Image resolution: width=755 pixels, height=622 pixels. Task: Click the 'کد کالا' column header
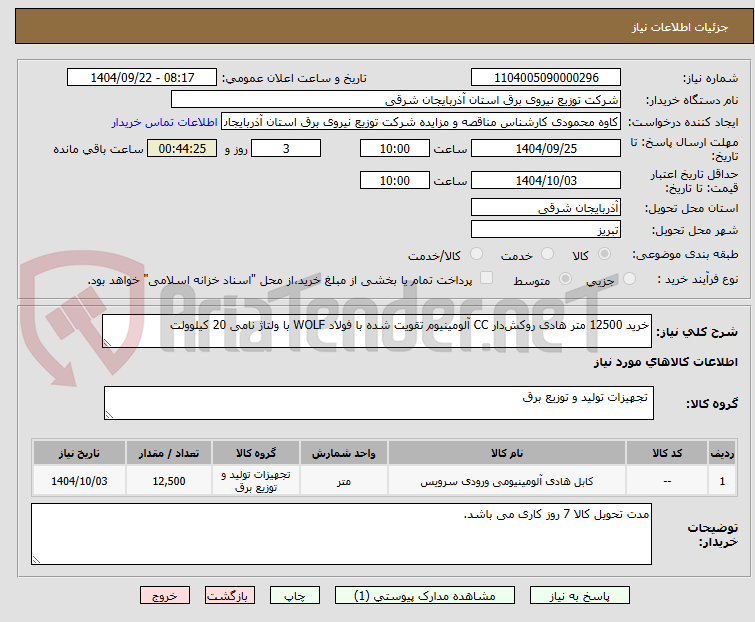tap(667, 453)
